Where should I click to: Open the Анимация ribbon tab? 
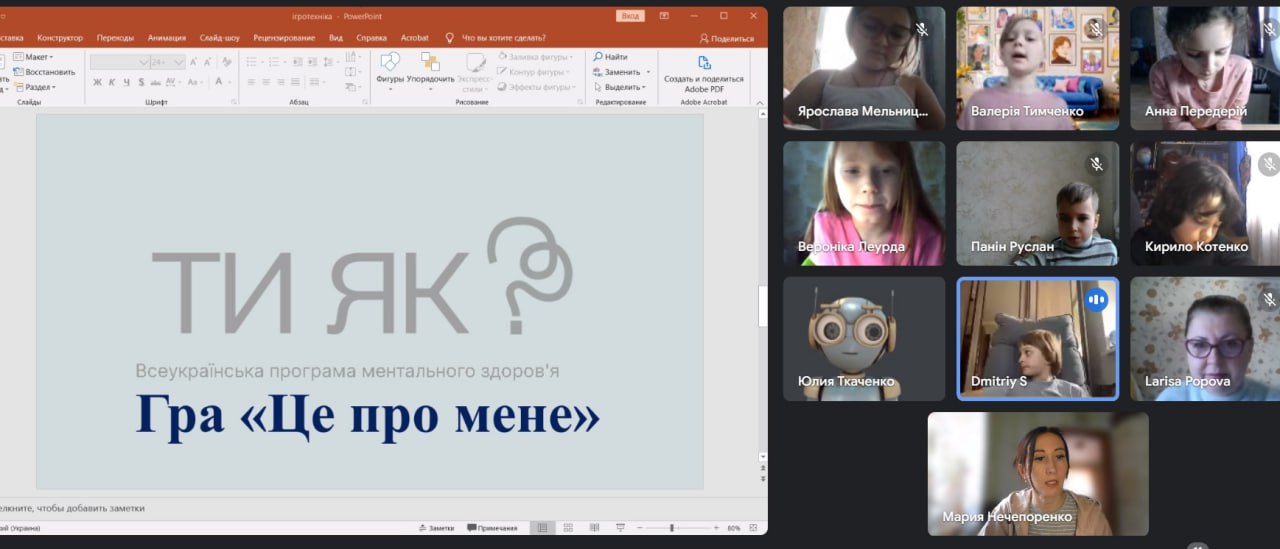pos(167,38)
